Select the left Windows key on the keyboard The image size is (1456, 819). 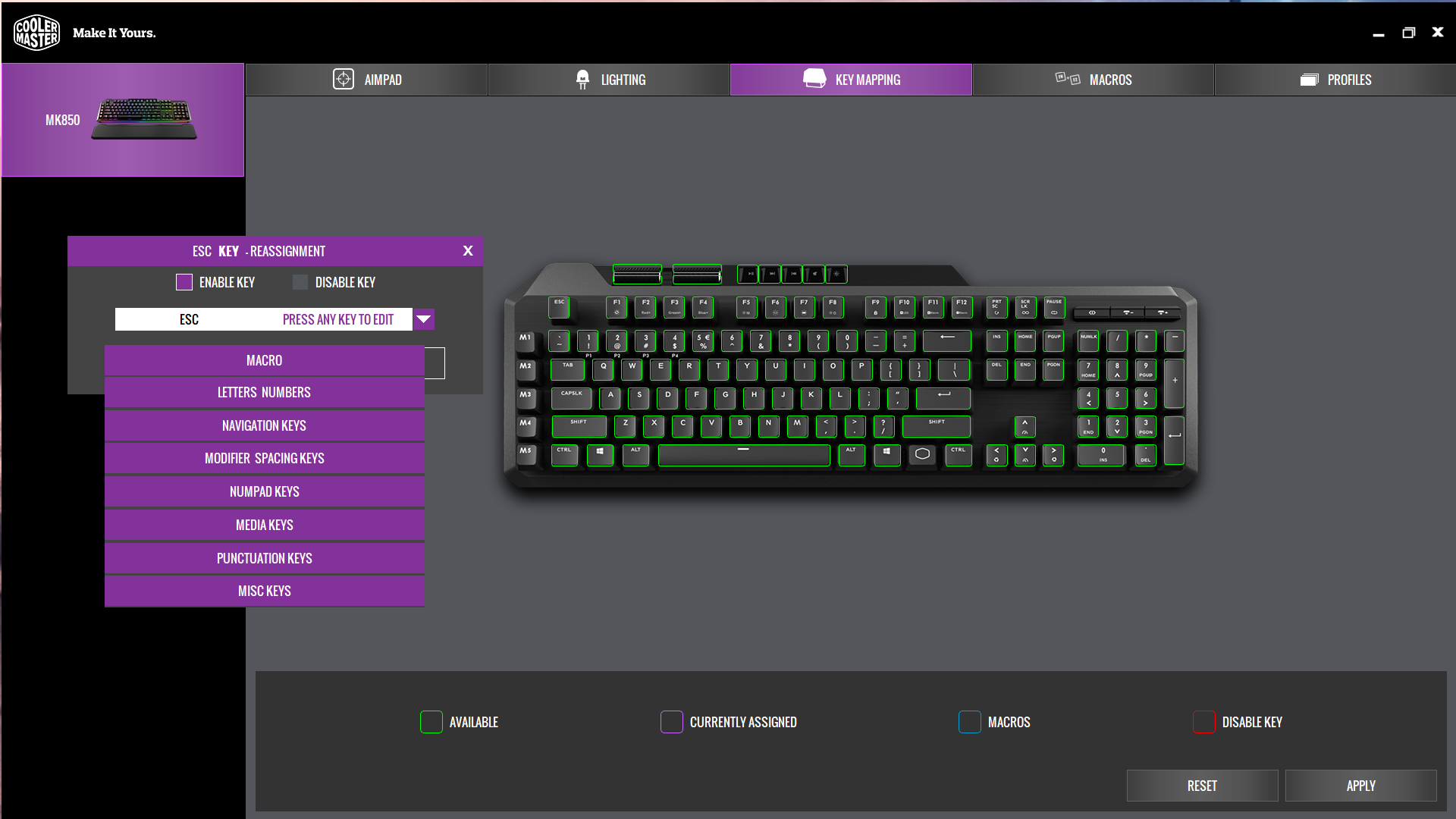(600, 454)
